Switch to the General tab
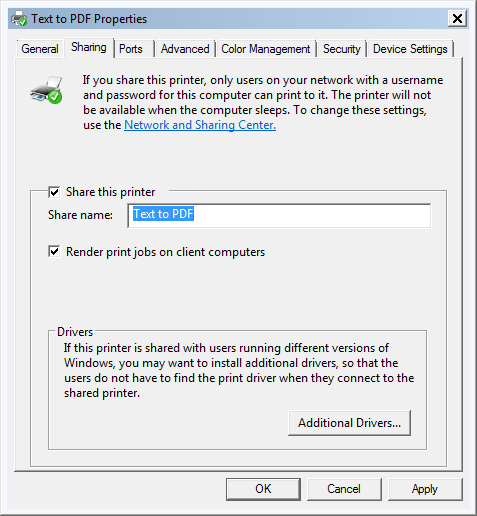The height and width of the screenshot is (516, 477). tap(40, 49)
